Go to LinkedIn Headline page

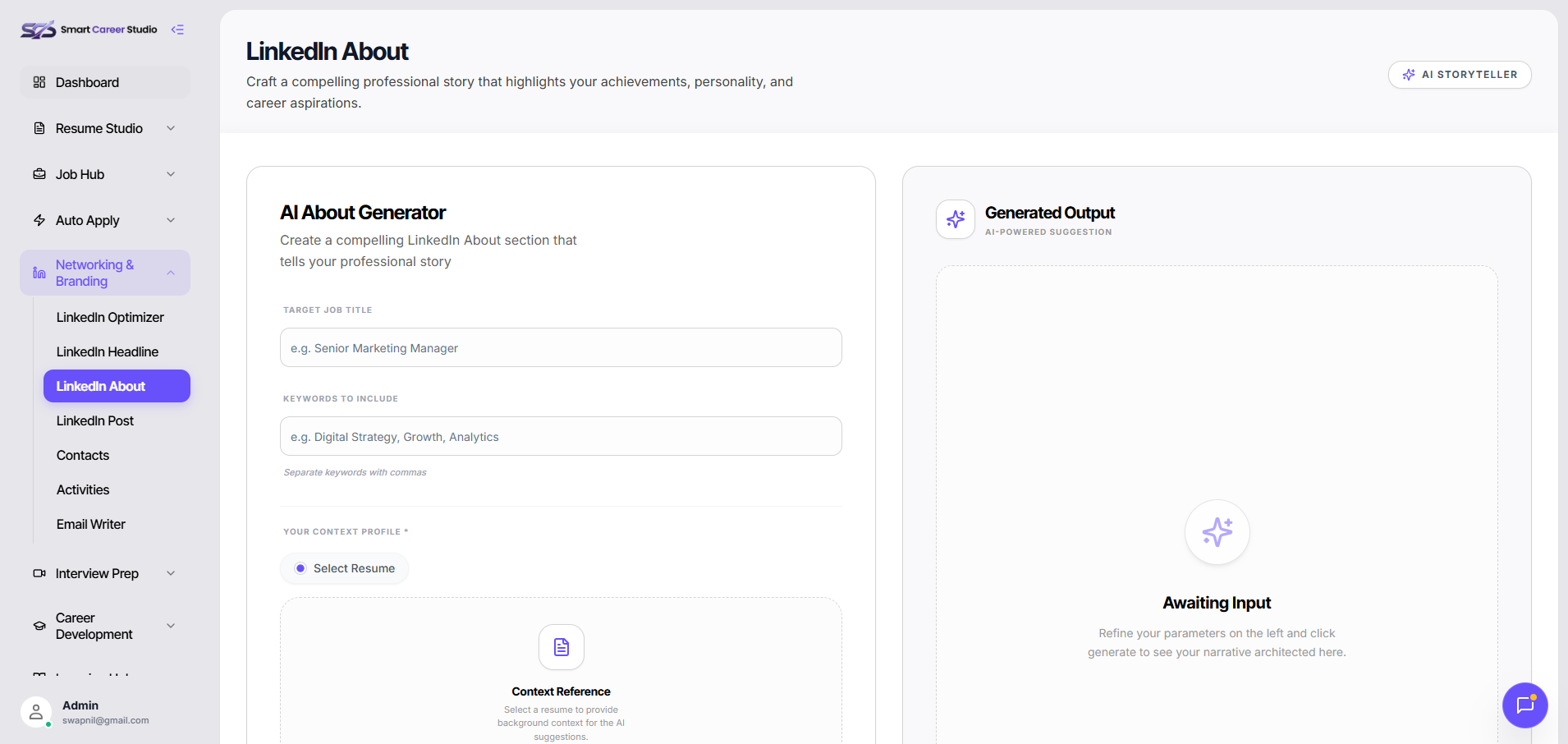point(108,351)
